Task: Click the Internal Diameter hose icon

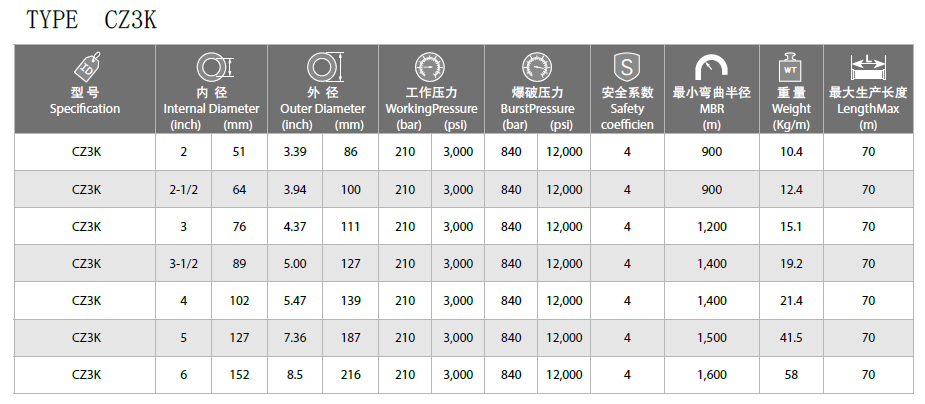Action: pyautogui.click(x=211, y=68)
